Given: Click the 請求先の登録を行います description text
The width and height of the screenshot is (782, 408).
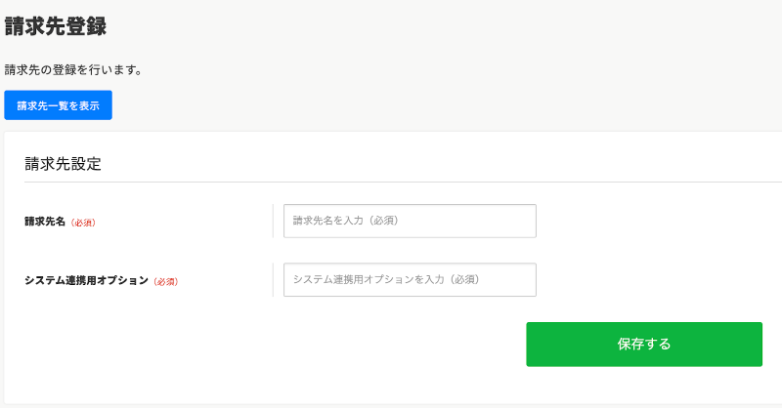Looking at the screenshot, I should (74, 70).
